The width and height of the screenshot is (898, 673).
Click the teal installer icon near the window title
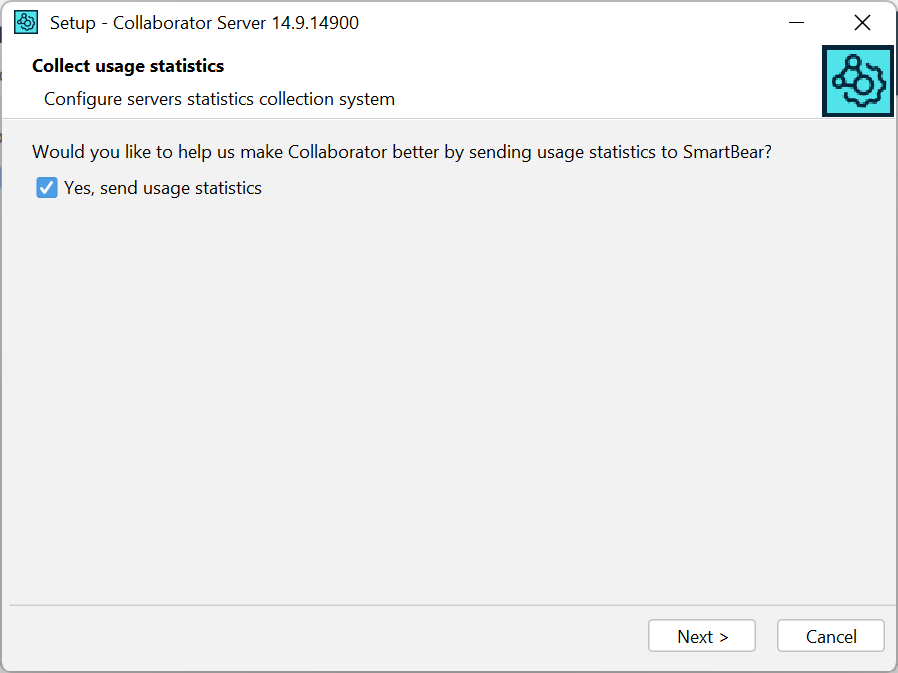tap(25, 21)
